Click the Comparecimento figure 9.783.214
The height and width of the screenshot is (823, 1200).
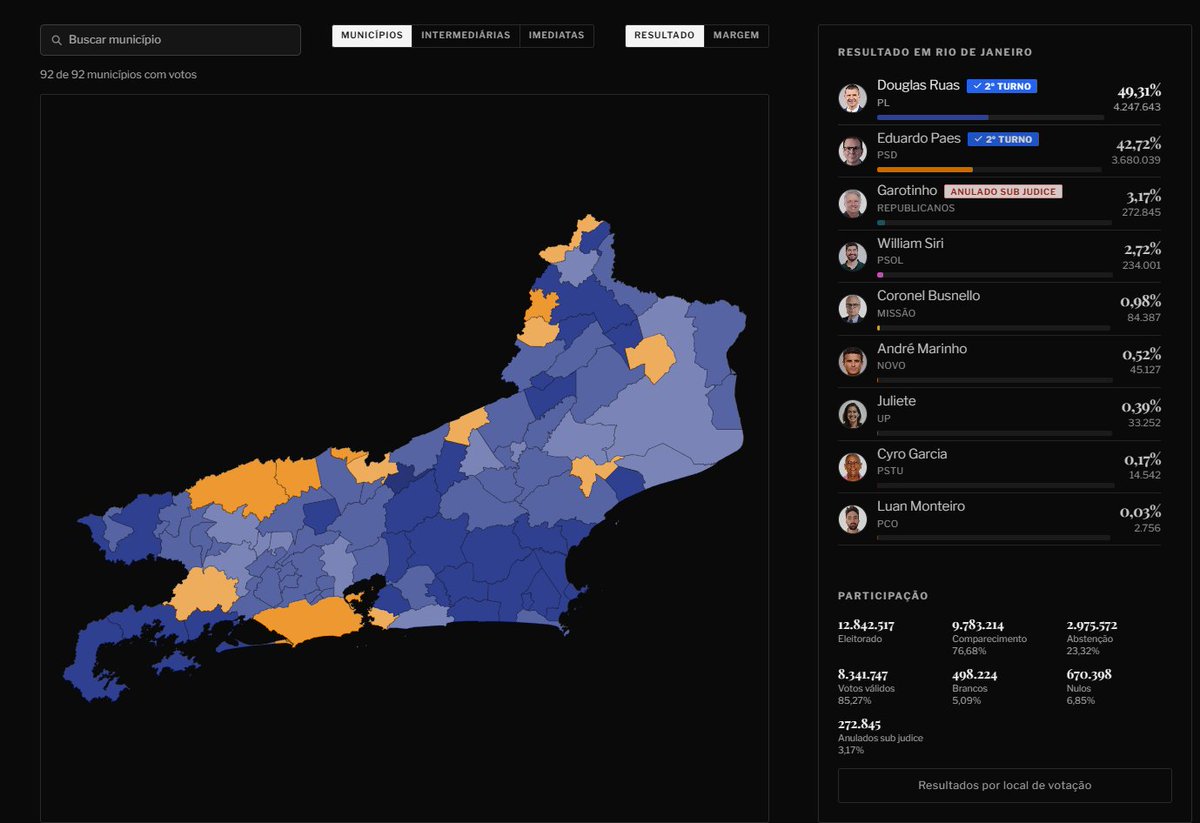(x=978, y=625)
